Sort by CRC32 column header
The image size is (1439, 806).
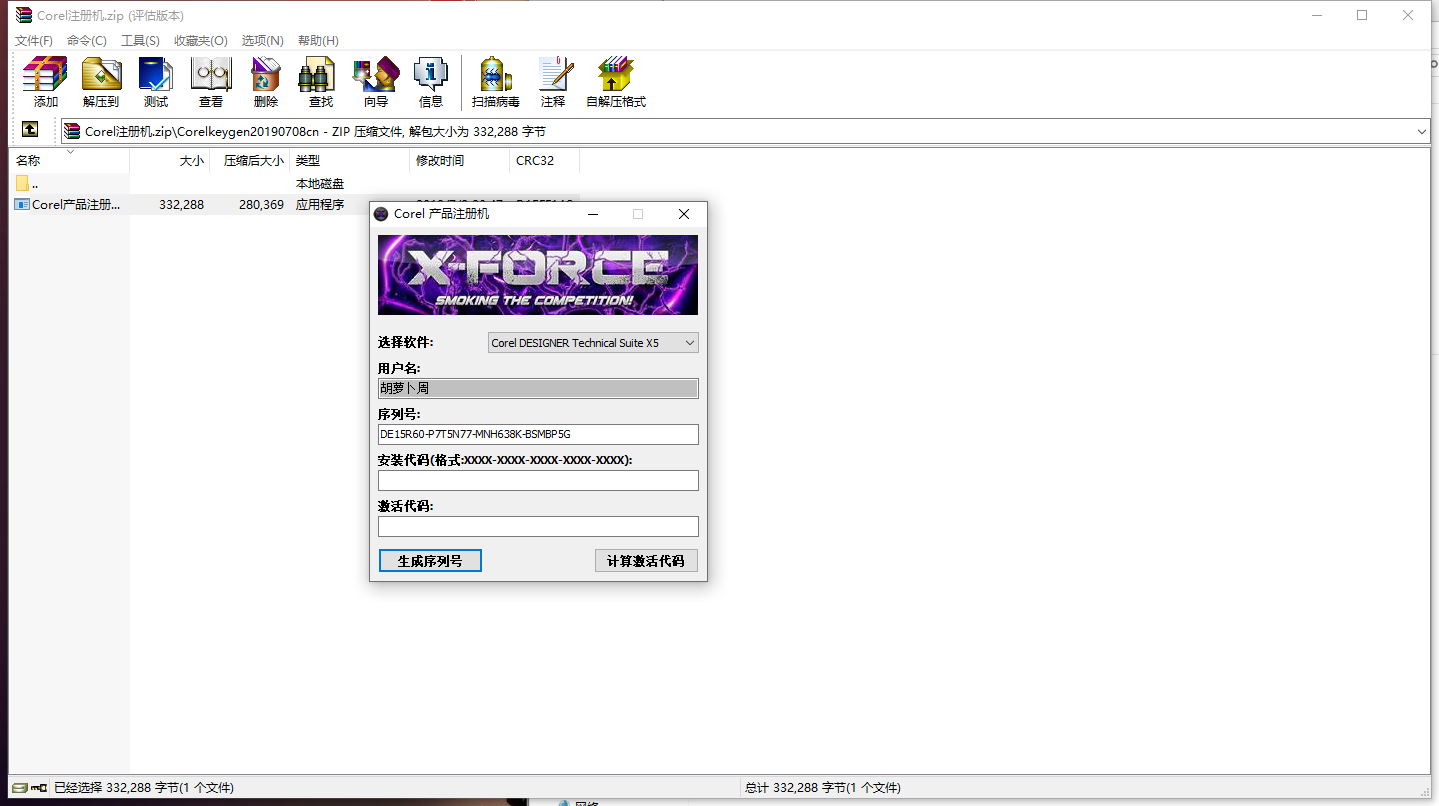[545, 161]
